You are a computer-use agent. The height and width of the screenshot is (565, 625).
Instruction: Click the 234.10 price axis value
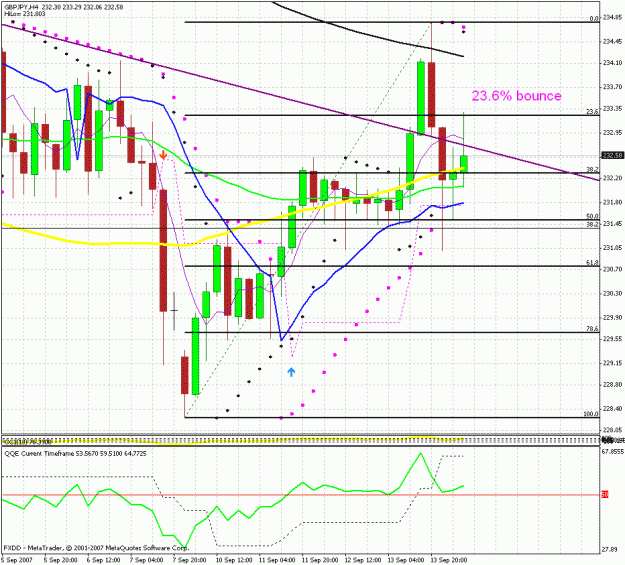point(612,63)
